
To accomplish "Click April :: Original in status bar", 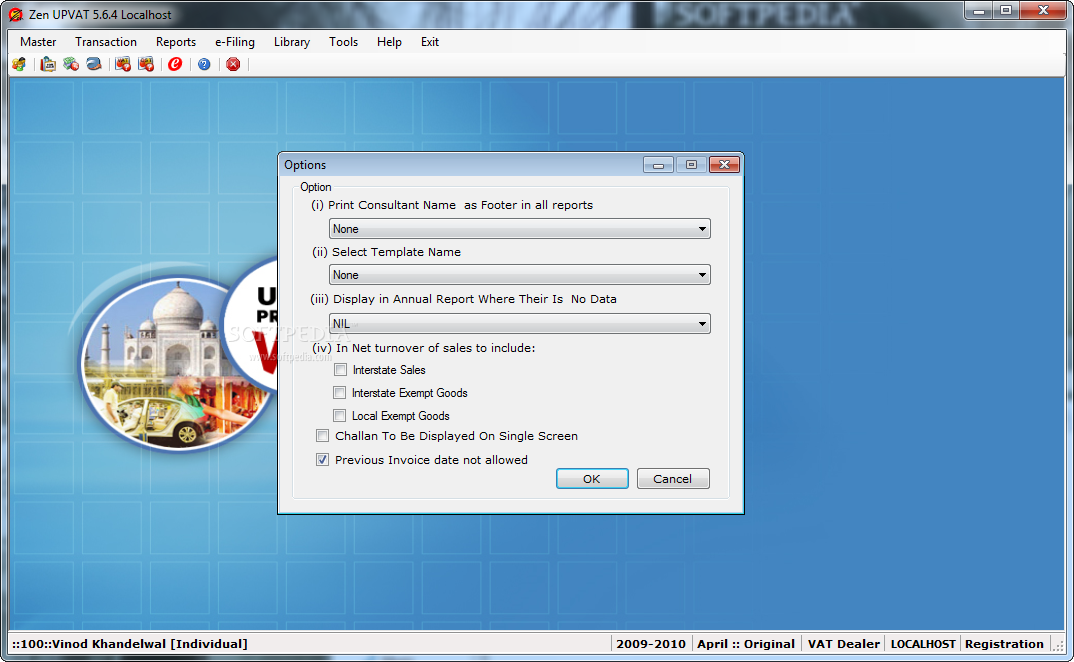I will tap(746, 644).
